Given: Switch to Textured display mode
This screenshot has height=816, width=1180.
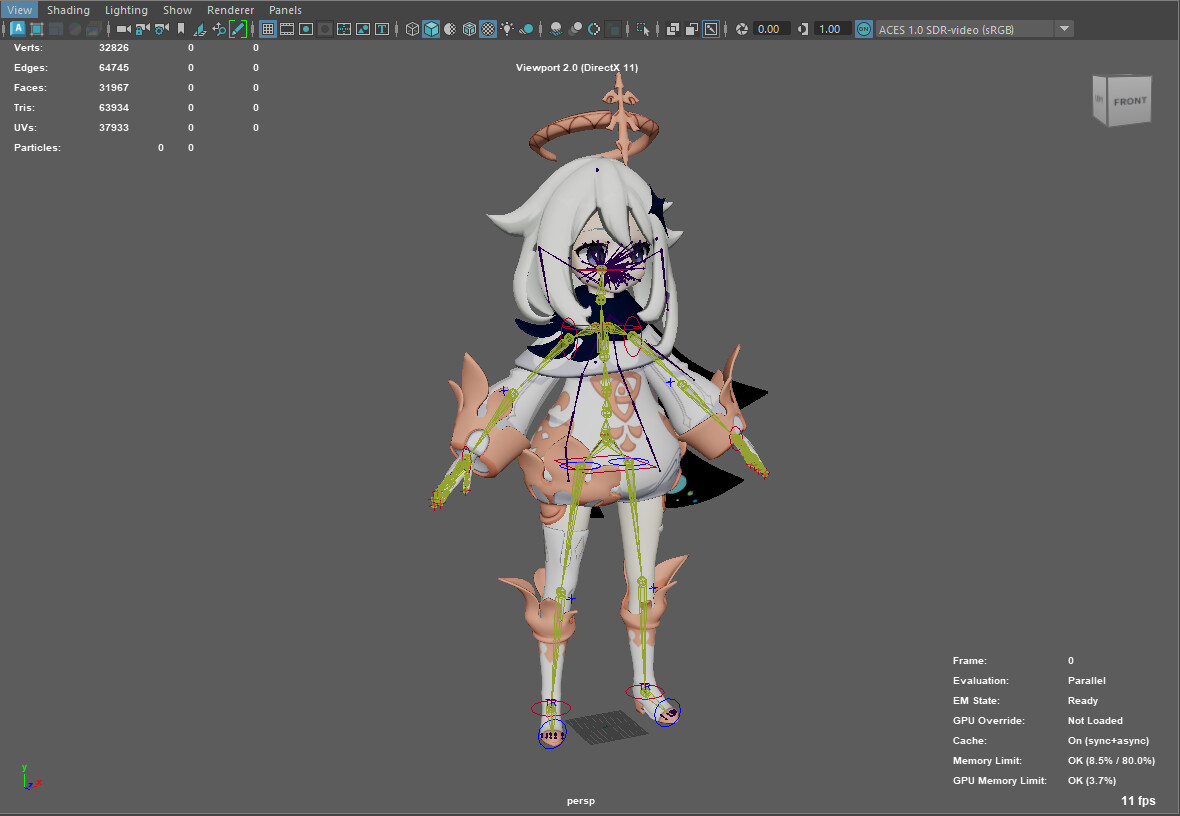Looking at the screenshot, I should [x=487, y=29].
